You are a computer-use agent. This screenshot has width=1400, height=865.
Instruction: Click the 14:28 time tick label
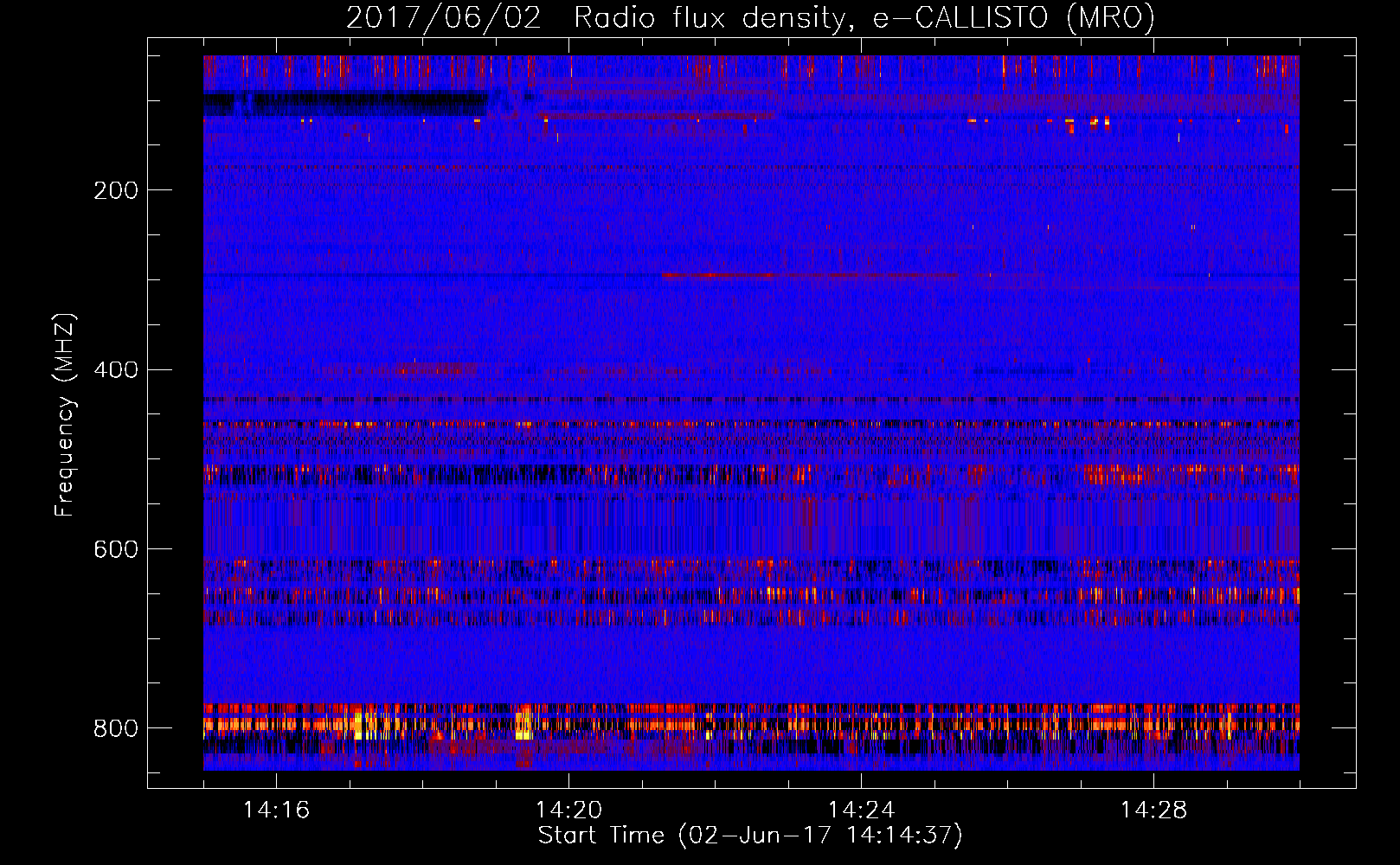click(x=1153, y=810)
